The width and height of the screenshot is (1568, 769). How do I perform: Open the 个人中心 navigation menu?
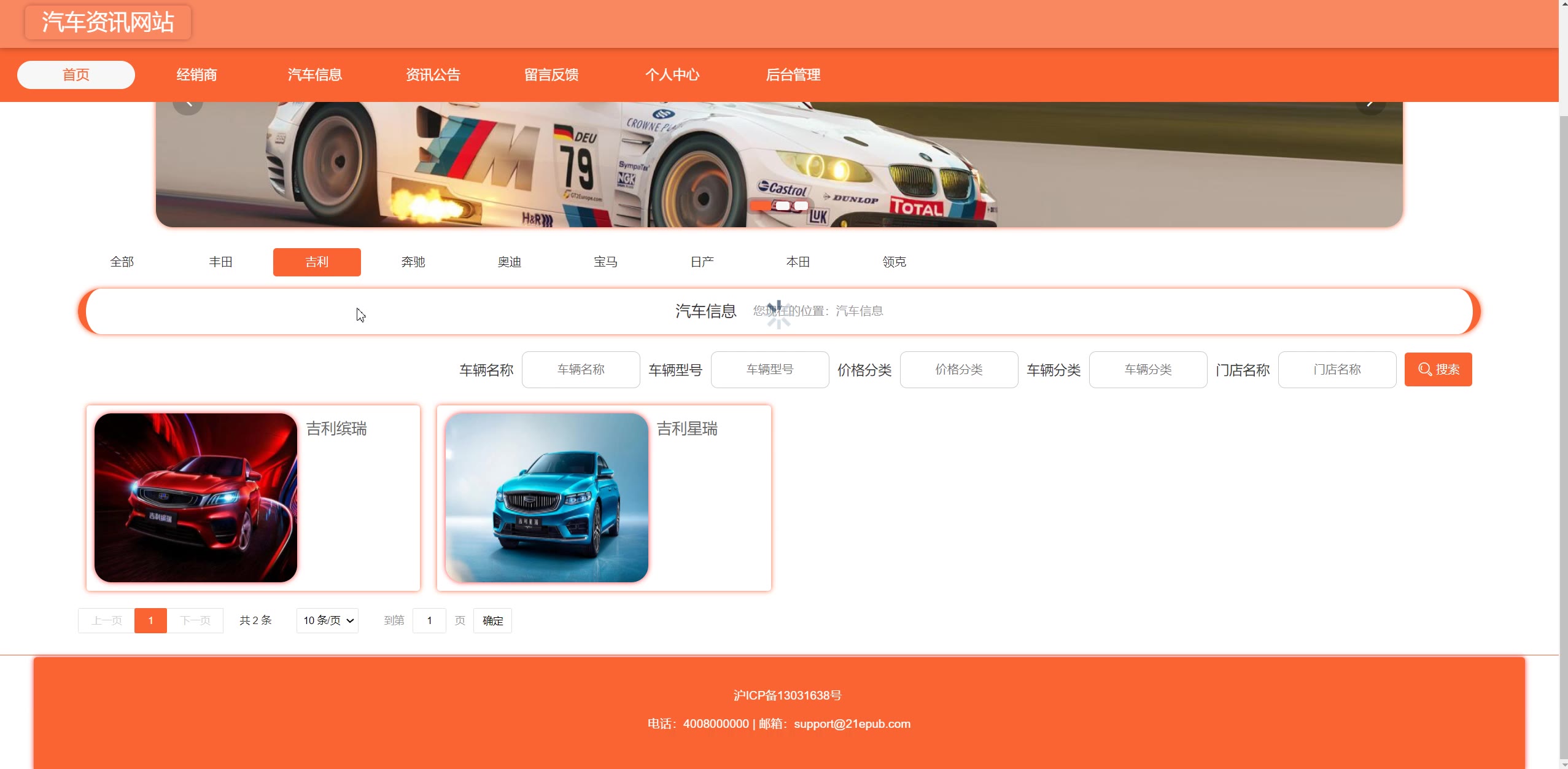click(672, 75)
